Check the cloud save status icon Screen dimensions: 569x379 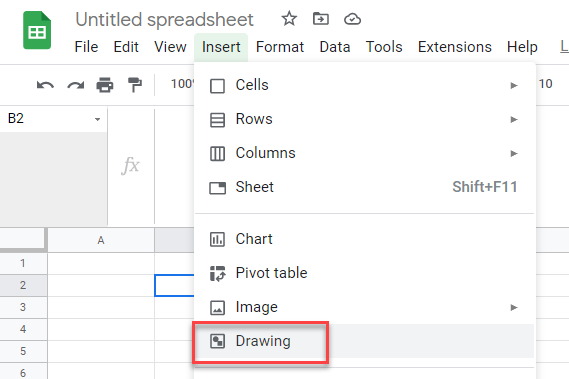(352, 19)
